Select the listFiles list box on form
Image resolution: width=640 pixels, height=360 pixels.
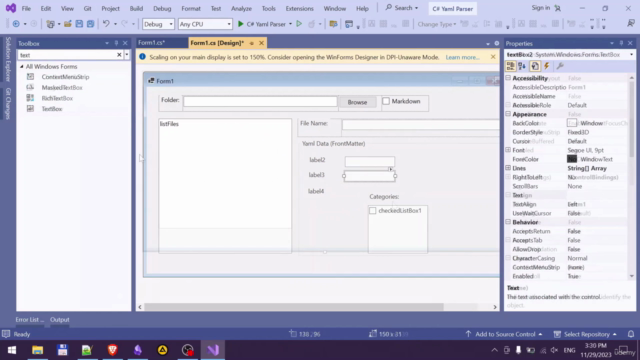point(225,186)
